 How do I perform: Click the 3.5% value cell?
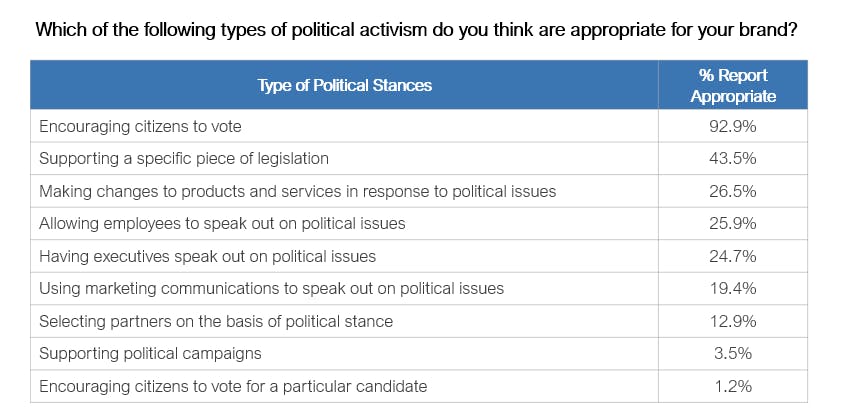(x=733, y=353)
